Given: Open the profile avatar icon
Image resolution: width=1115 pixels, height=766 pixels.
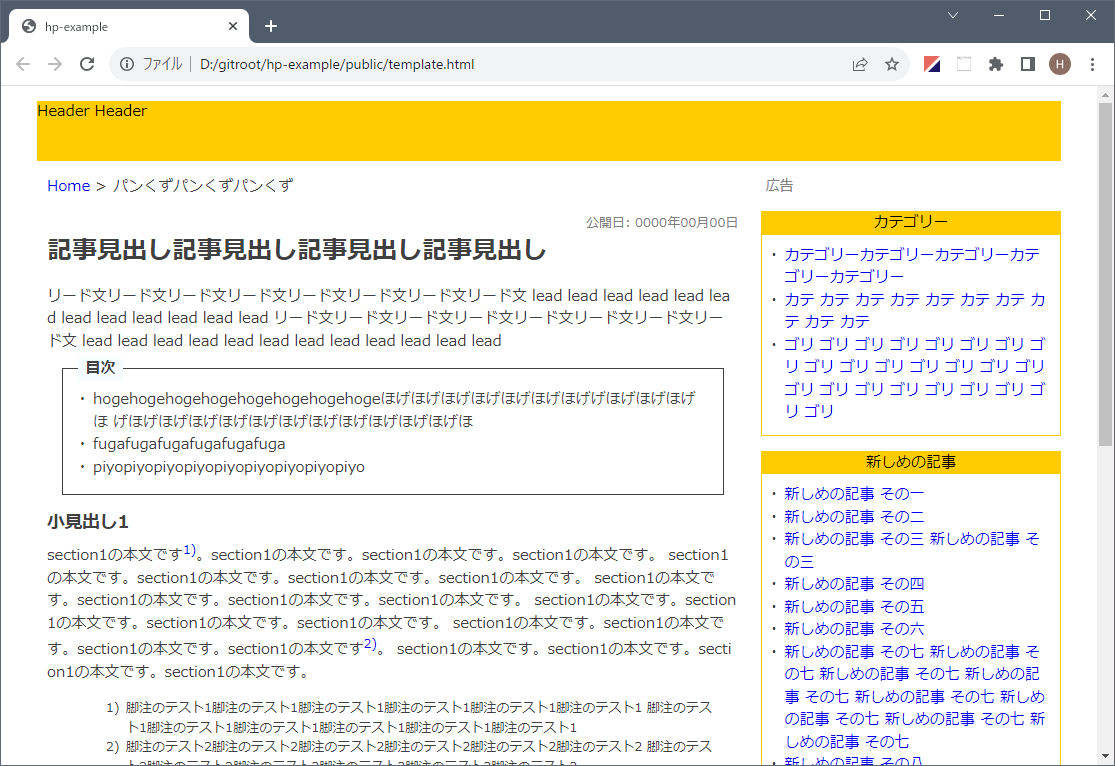Looking at the screenshot, I should (x=1060, y=64).
